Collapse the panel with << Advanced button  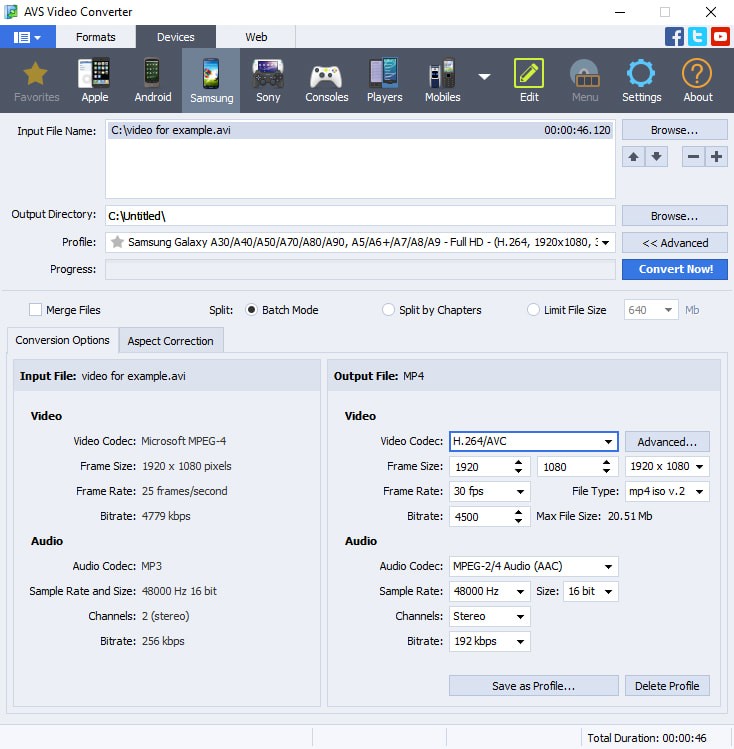coord(674,243)
